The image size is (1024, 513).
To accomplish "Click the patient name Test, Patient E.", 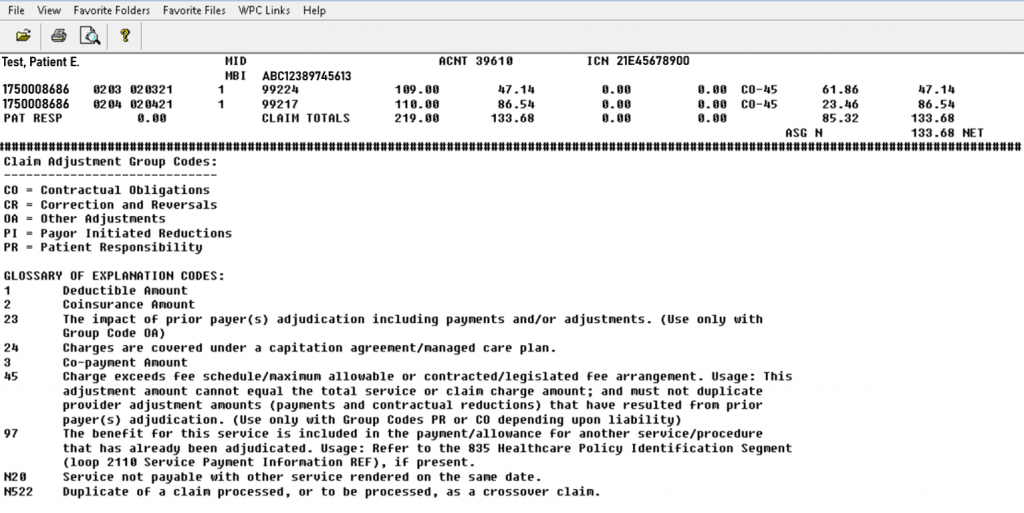I will tap(40, 62).
